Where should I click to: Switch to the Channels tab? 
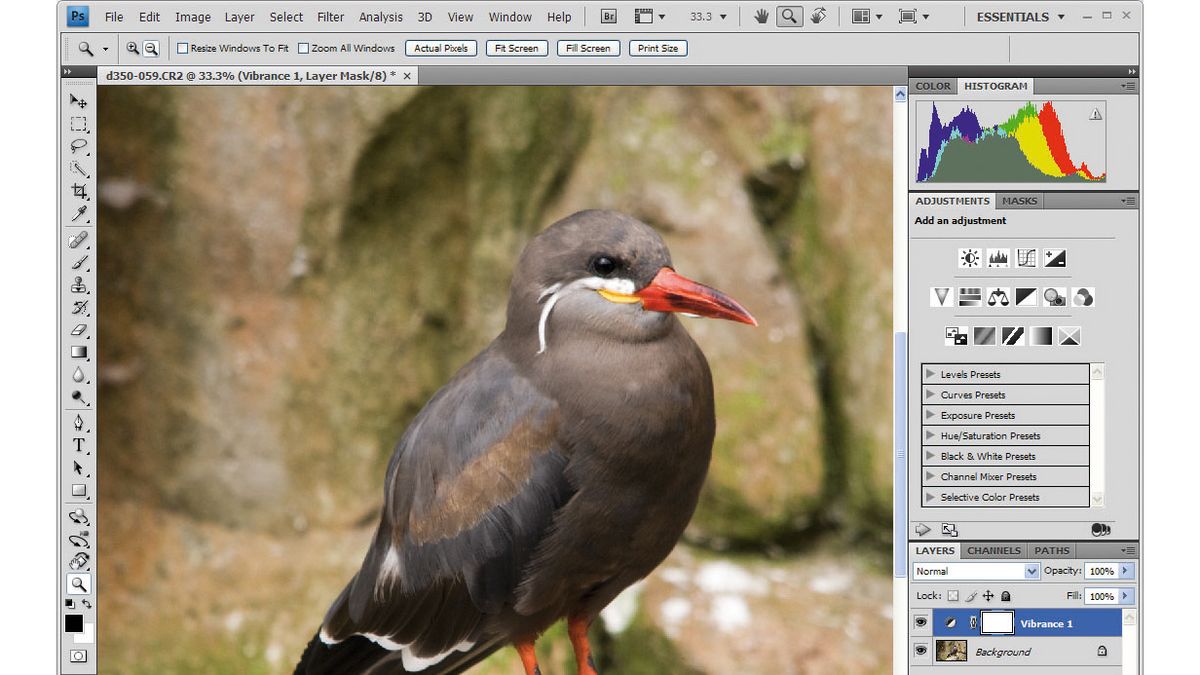coord(993,550)
